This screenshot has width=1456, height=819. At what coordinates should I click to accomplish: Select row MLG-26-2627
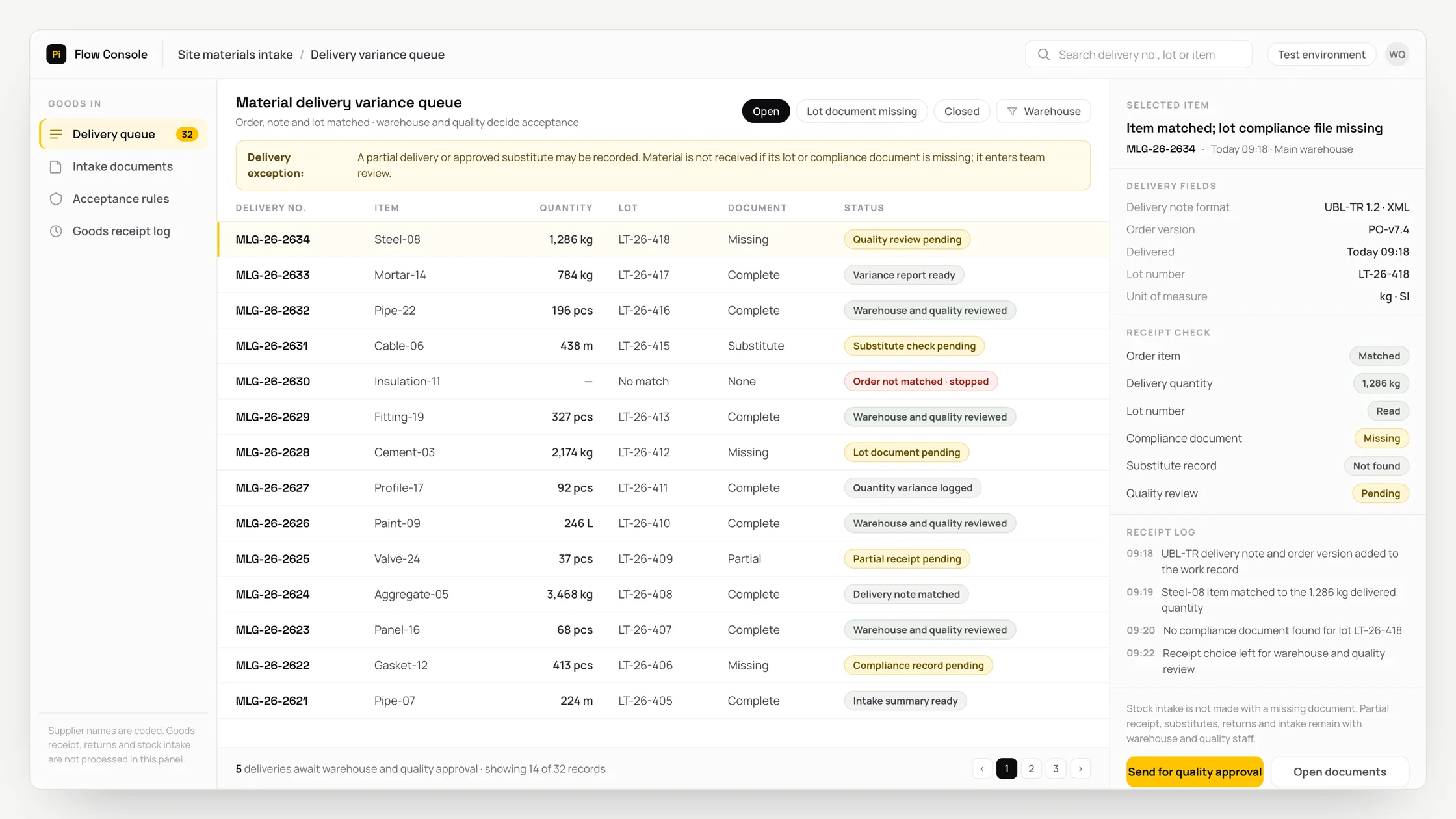(x=663, y=488)
